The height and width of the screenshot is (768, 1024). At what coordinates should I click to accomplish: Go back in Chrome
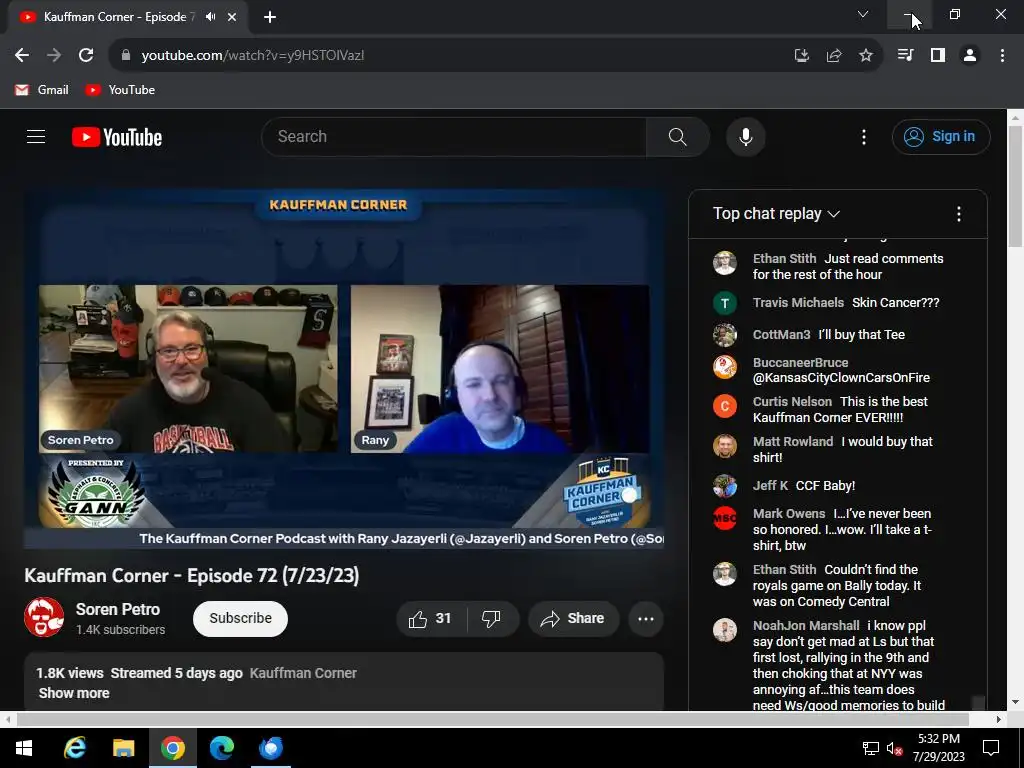22,56
